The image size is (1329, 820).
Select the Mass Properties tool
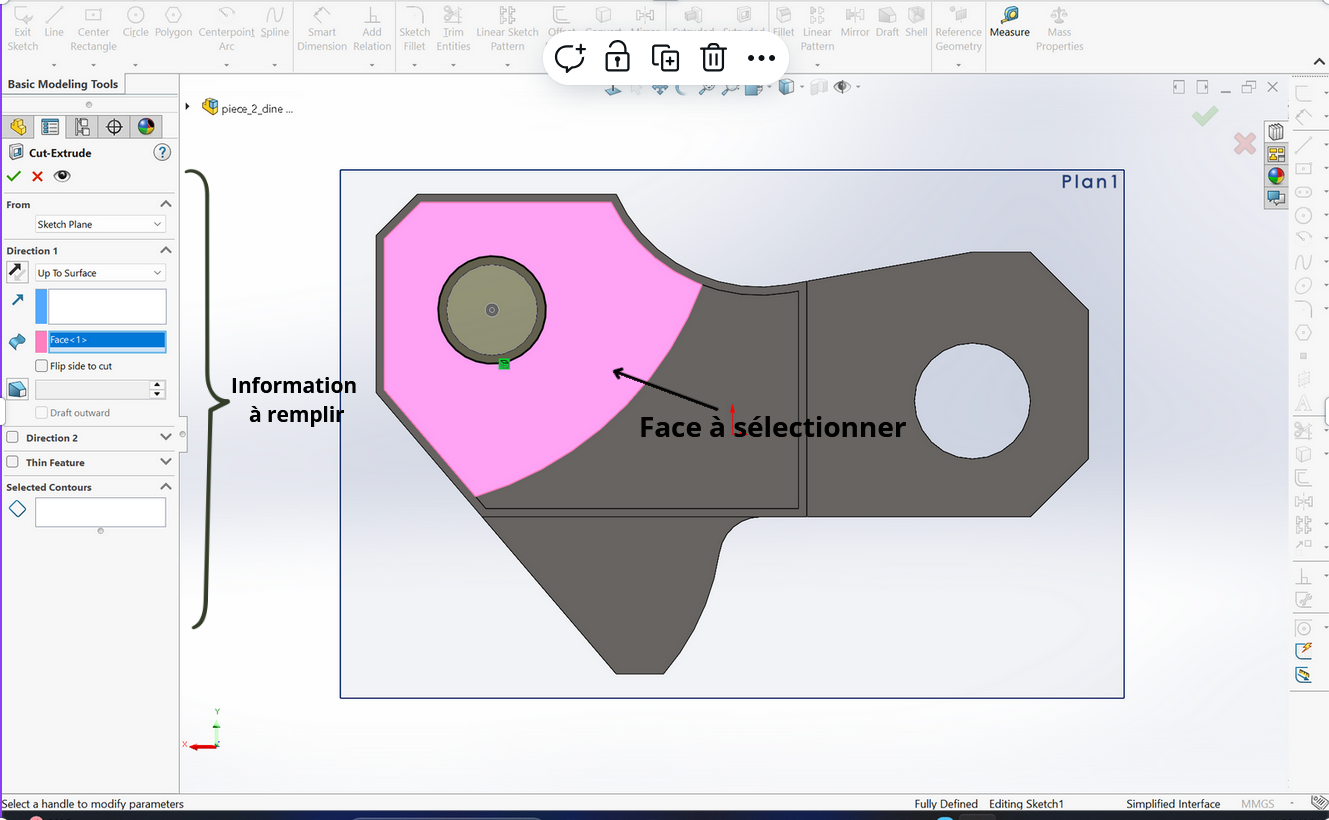pos(1059,28)
